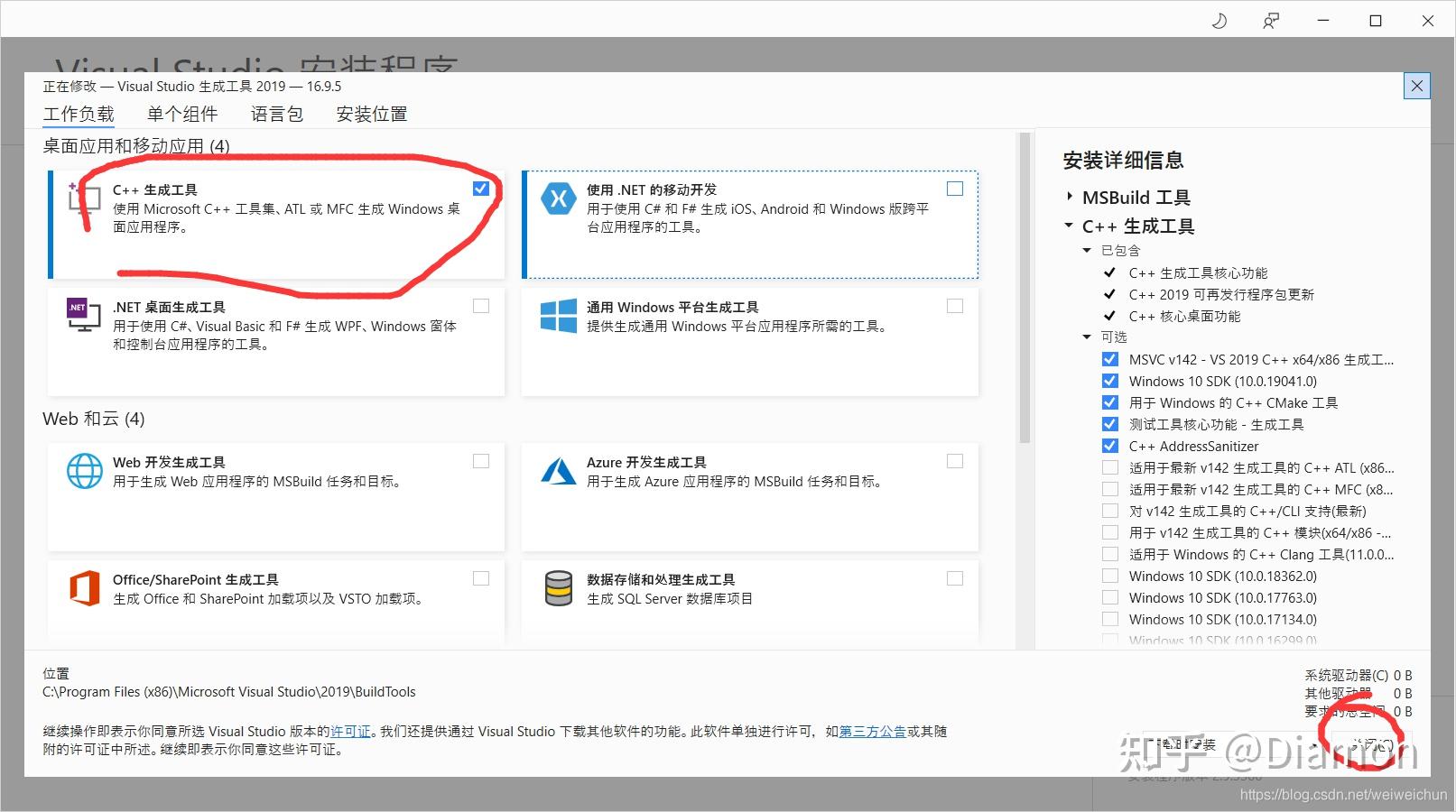This screenshot has width=1456, height=812.
Task: Uncheck the C++ CMake tools for Windows option
Action: coord(1110,402)
